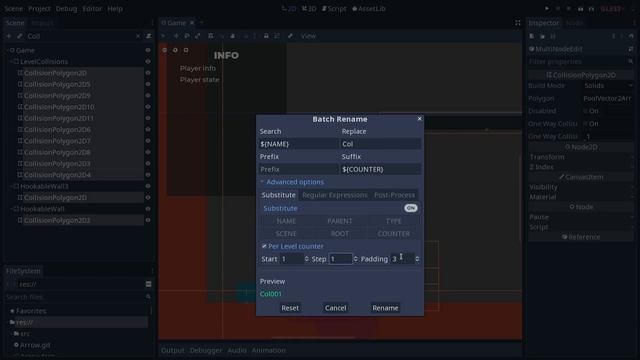
Task: Toggle the Disabled On checkbox
Action: point(585,111)
